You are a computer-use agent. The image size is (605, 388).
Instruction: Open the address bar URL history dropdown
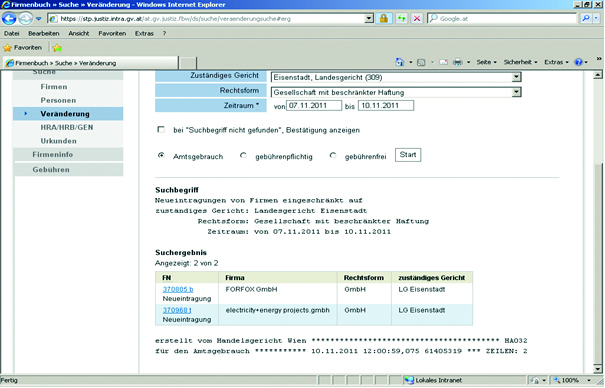point(369,18)
